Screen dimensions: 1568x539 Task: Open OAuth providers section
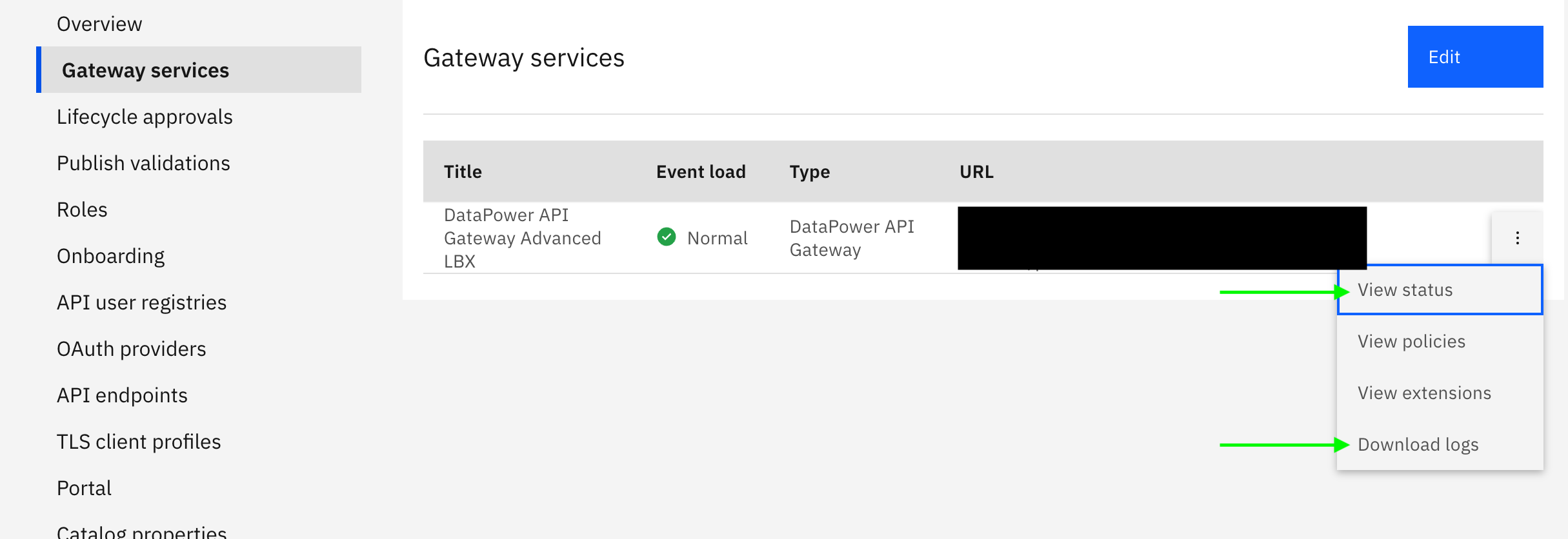pyautogui.click(x=131, y=349)
